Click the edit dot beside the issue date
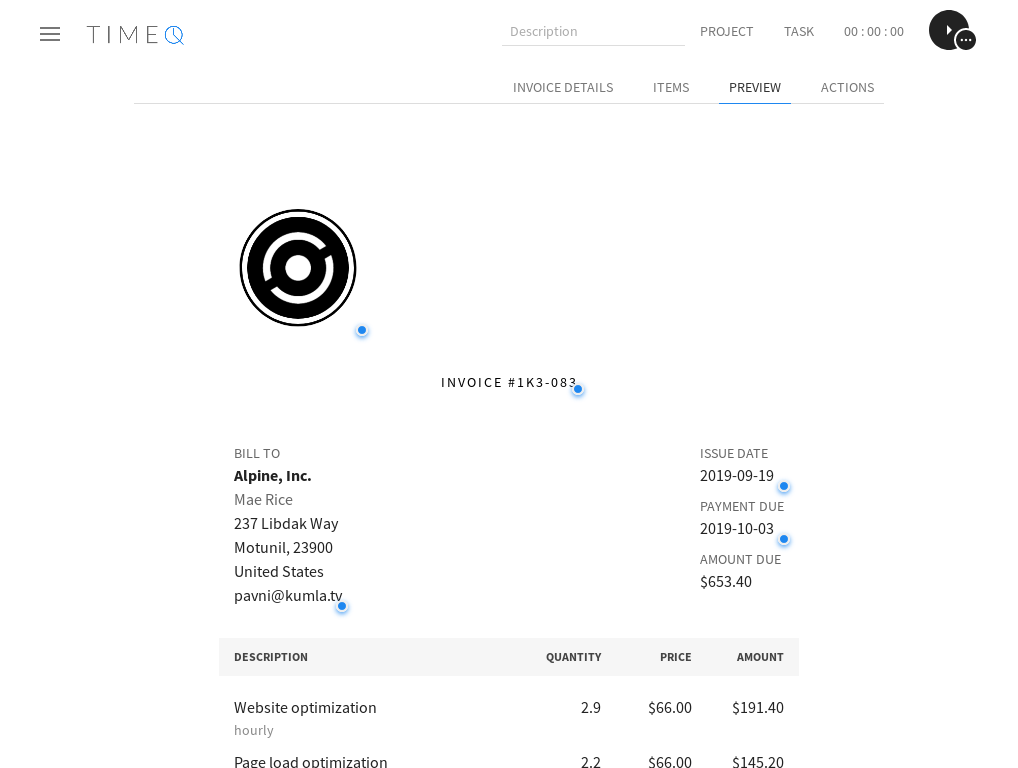This screenshot has width=1018, height=768. (784, 486)
